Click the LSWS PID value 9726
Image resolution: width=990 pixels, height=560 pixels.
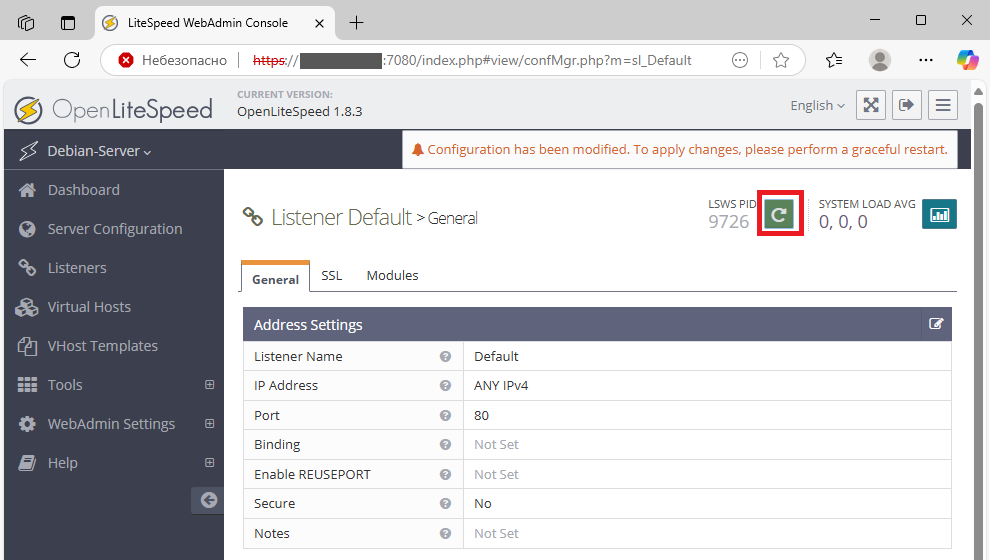pos(728,222)
